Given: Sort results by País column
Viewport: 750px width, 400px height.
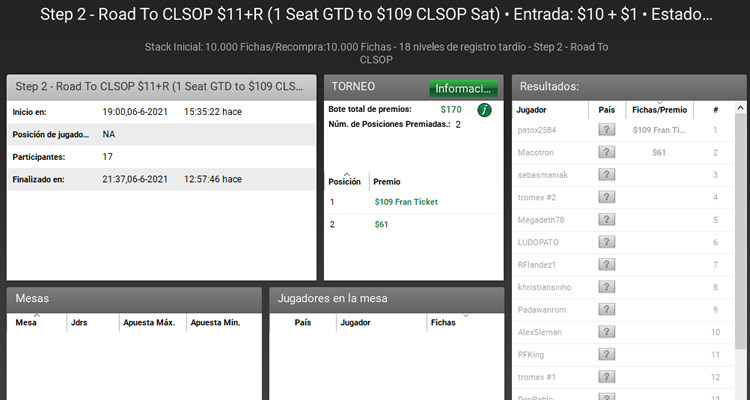Looking at the screenshot, I should pyautogui.click(x=606, y=109).
